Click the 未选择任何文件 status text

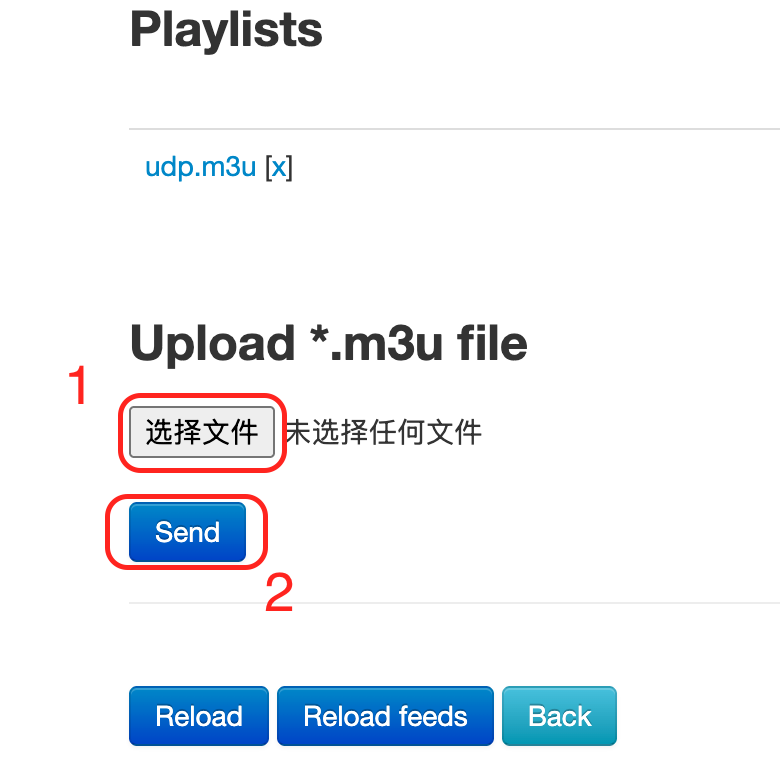coord(384,432)
